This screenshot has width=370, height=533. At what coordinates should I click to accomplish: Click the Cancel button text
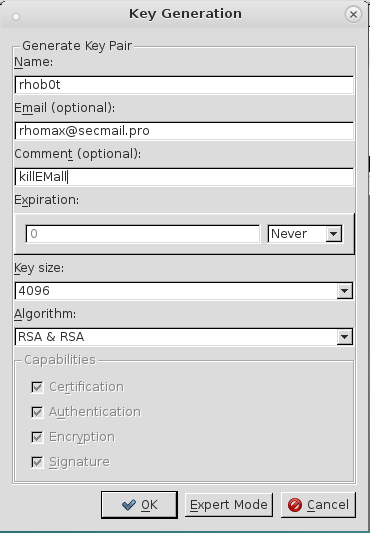click(x=328, y=505)
